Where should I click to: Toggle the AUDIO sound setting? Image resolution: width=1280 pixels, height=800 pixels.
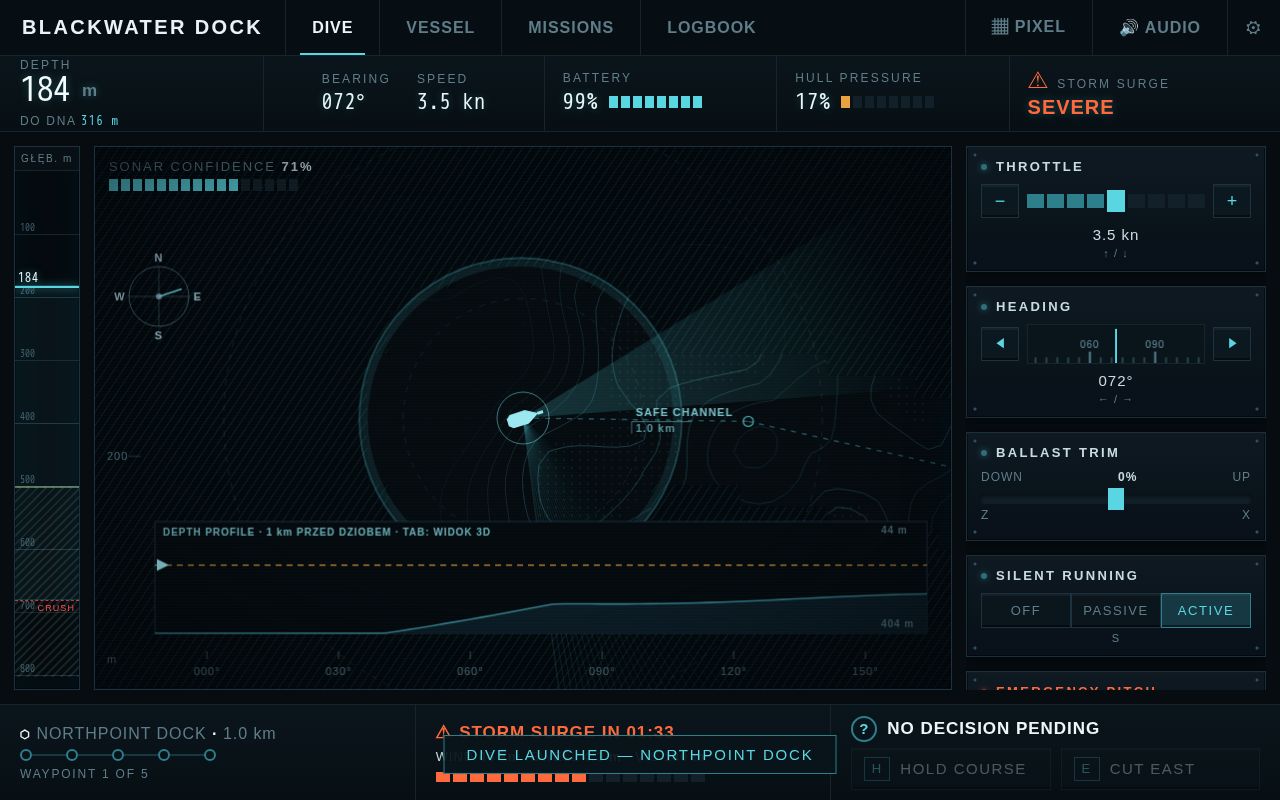tap(1160, 27)
